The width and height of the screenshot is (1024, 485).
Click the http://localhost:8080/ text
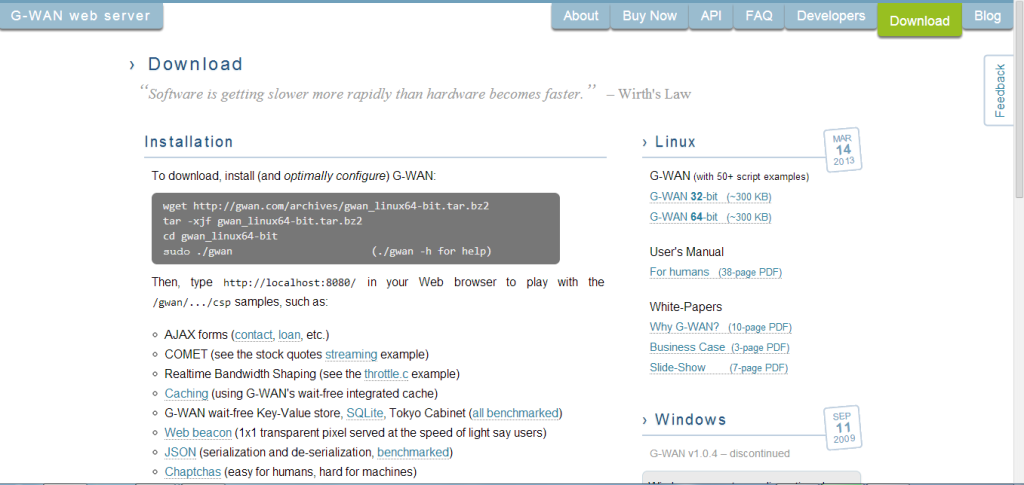pos(289,283)
